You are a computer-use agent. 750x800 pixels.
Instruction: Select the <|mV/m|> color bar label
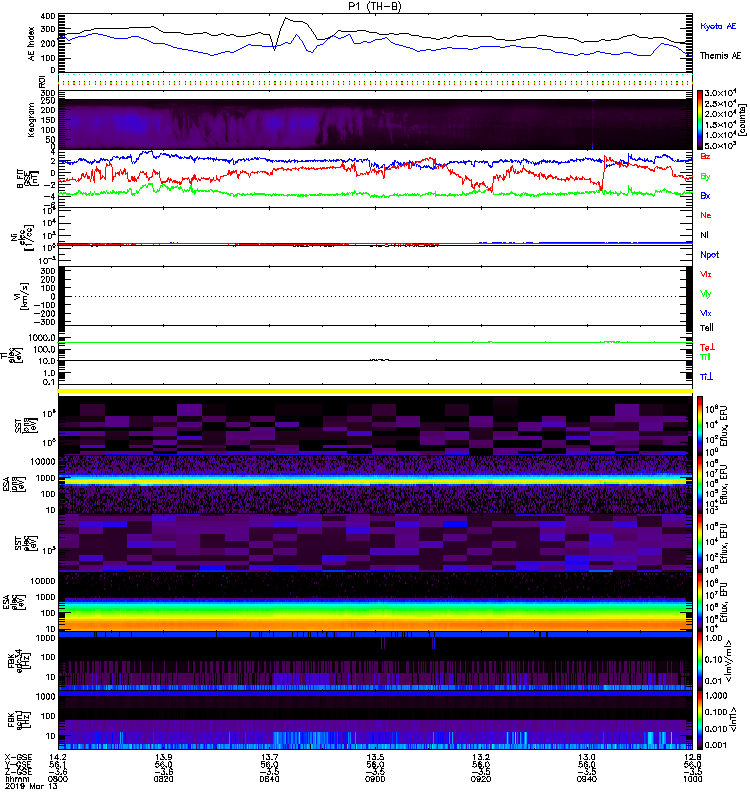[729, 661]
